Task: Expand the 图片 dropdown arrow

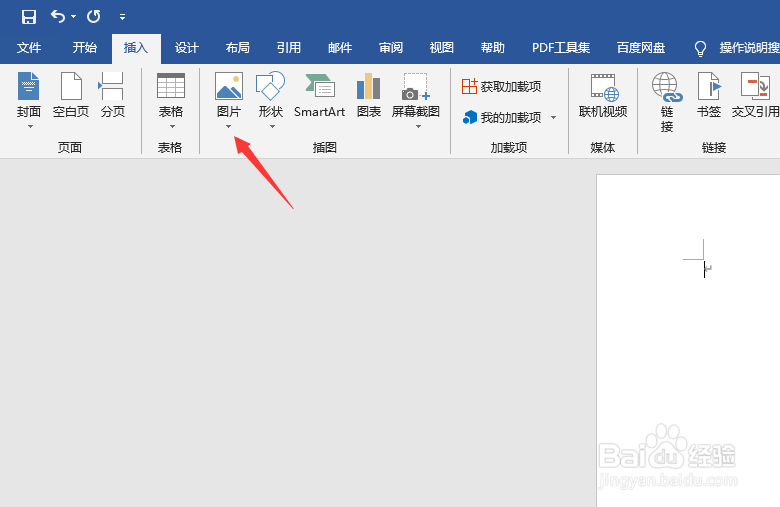Action: [x=229, y=126]
